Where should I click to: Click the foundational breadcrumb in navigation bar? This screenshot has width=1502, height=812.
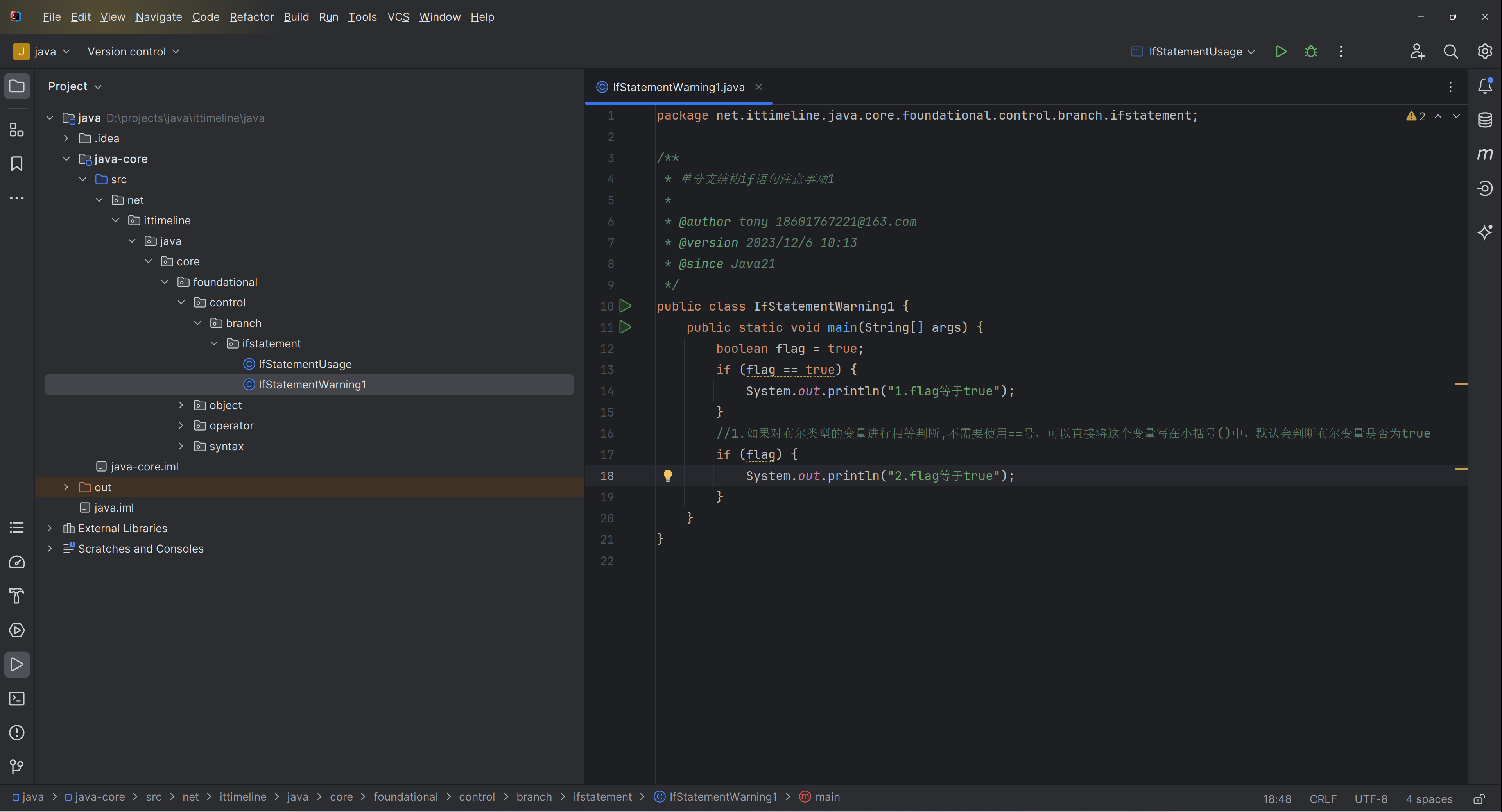coord(405,797)
